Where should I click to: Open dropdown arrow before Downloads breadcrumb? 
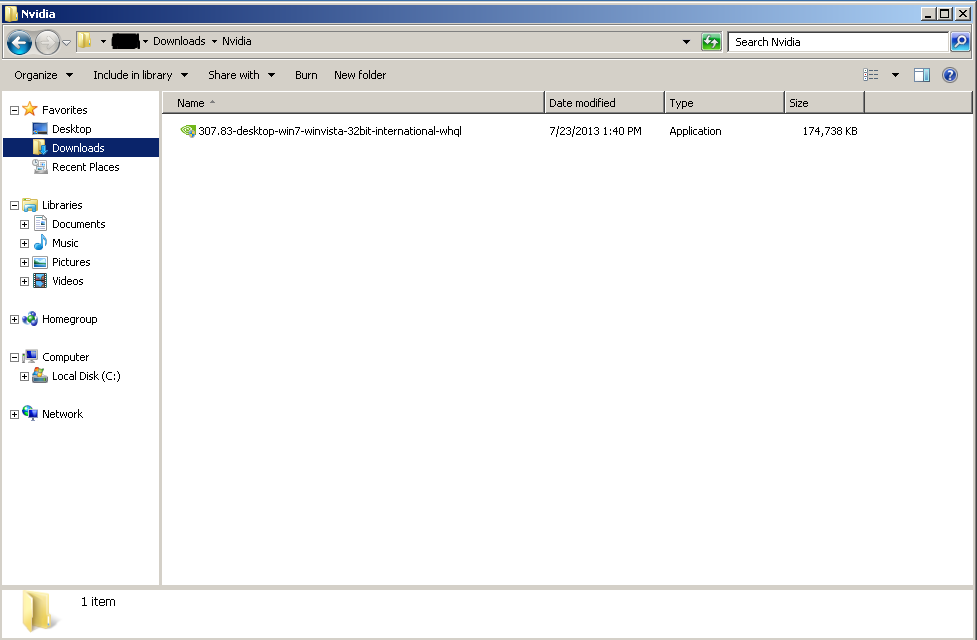tap(145, 41)
